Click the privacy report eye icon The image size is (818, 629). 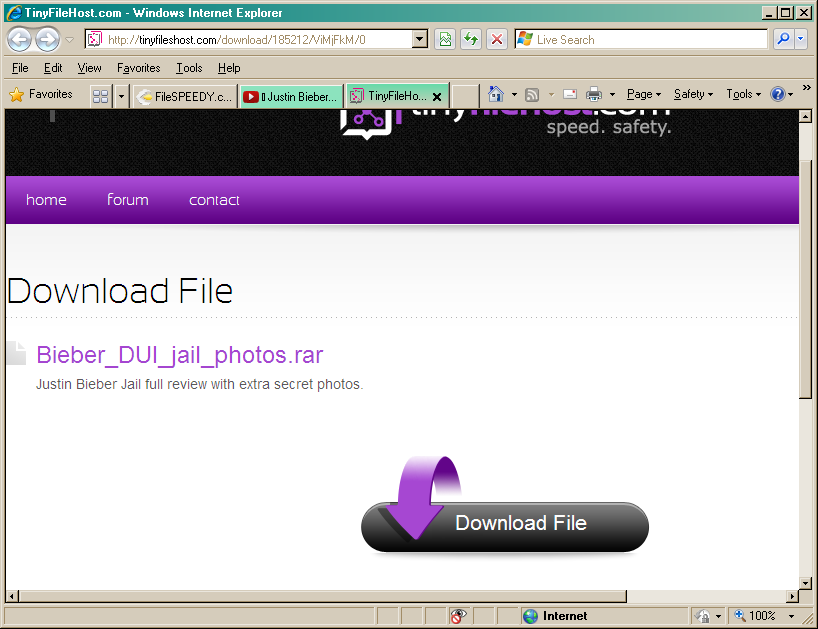pos(458,616)
